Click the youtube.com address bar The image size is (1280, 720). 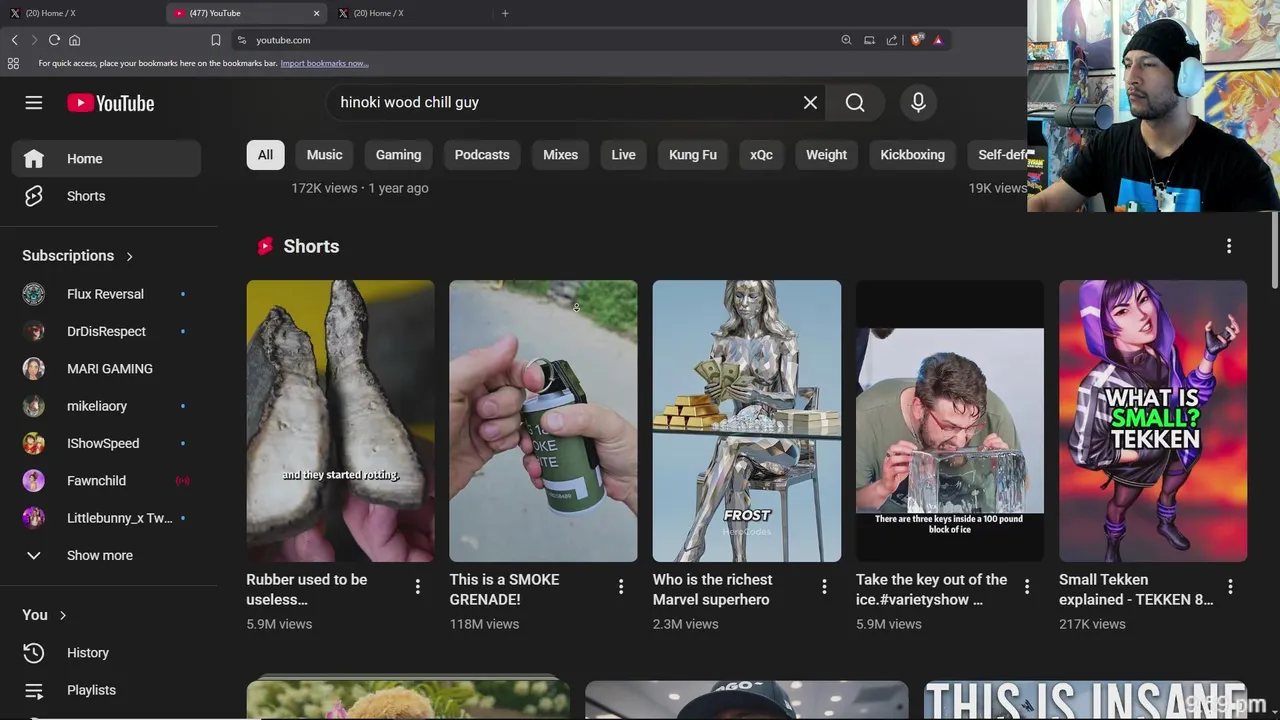[x=540, y=40]
